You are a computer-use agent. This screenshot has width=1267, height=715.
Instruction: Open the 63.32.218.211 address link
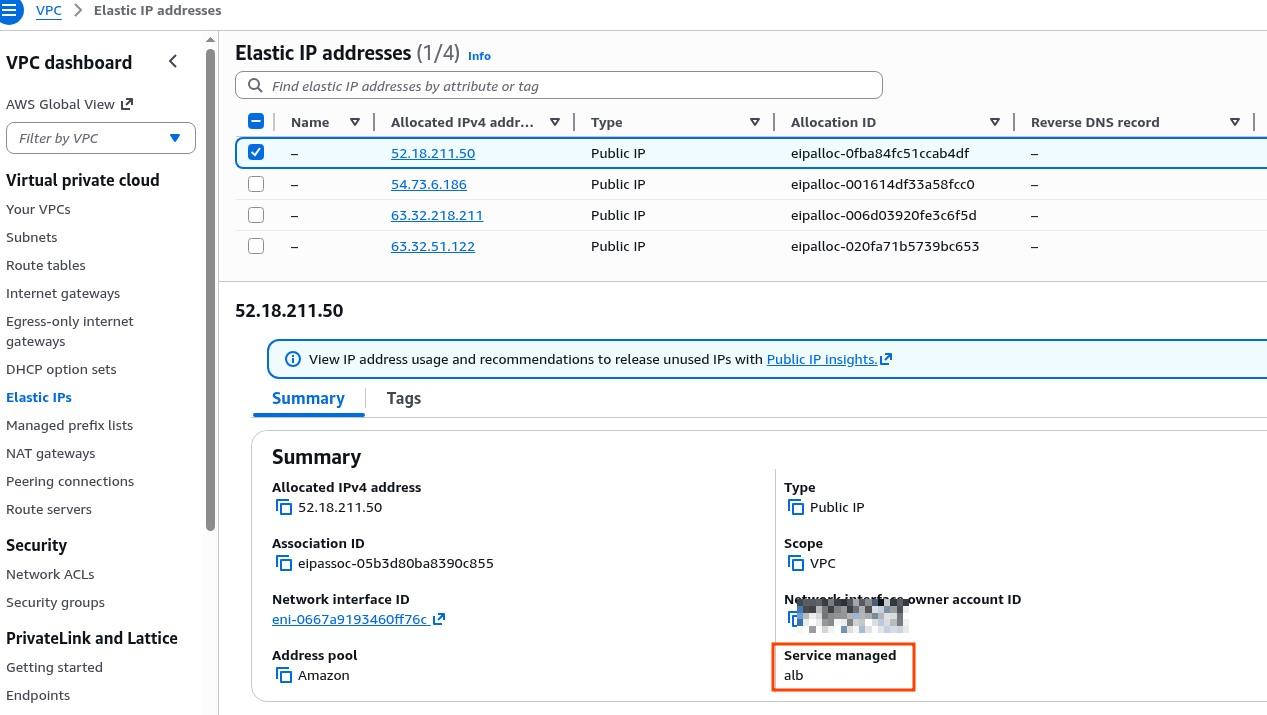436,216
